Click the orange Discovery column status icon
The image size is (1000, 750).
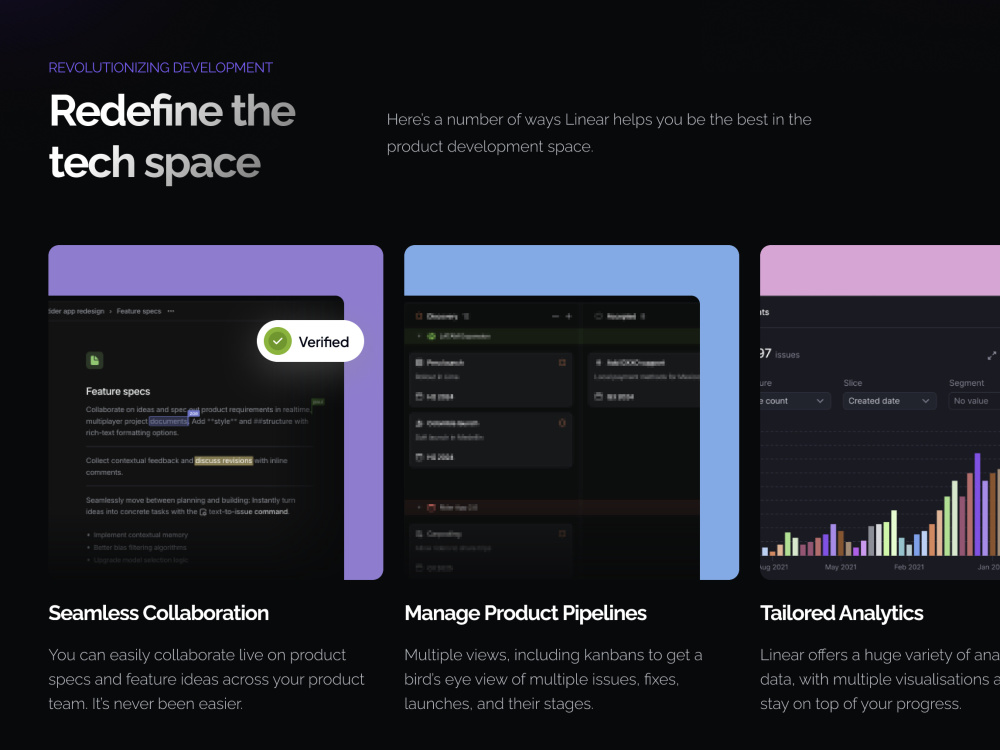click(x=419, y=316)
